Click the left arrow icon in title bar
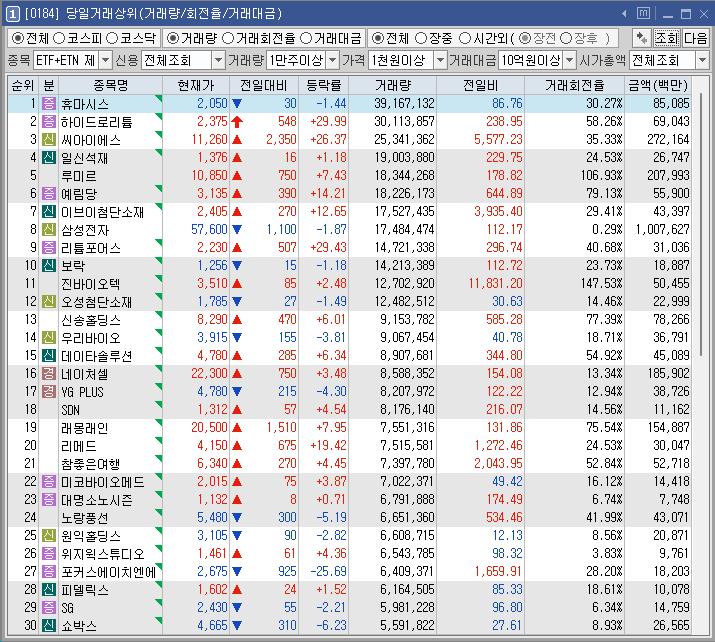This screenshot has width=715, height=642. coord(624,14)
